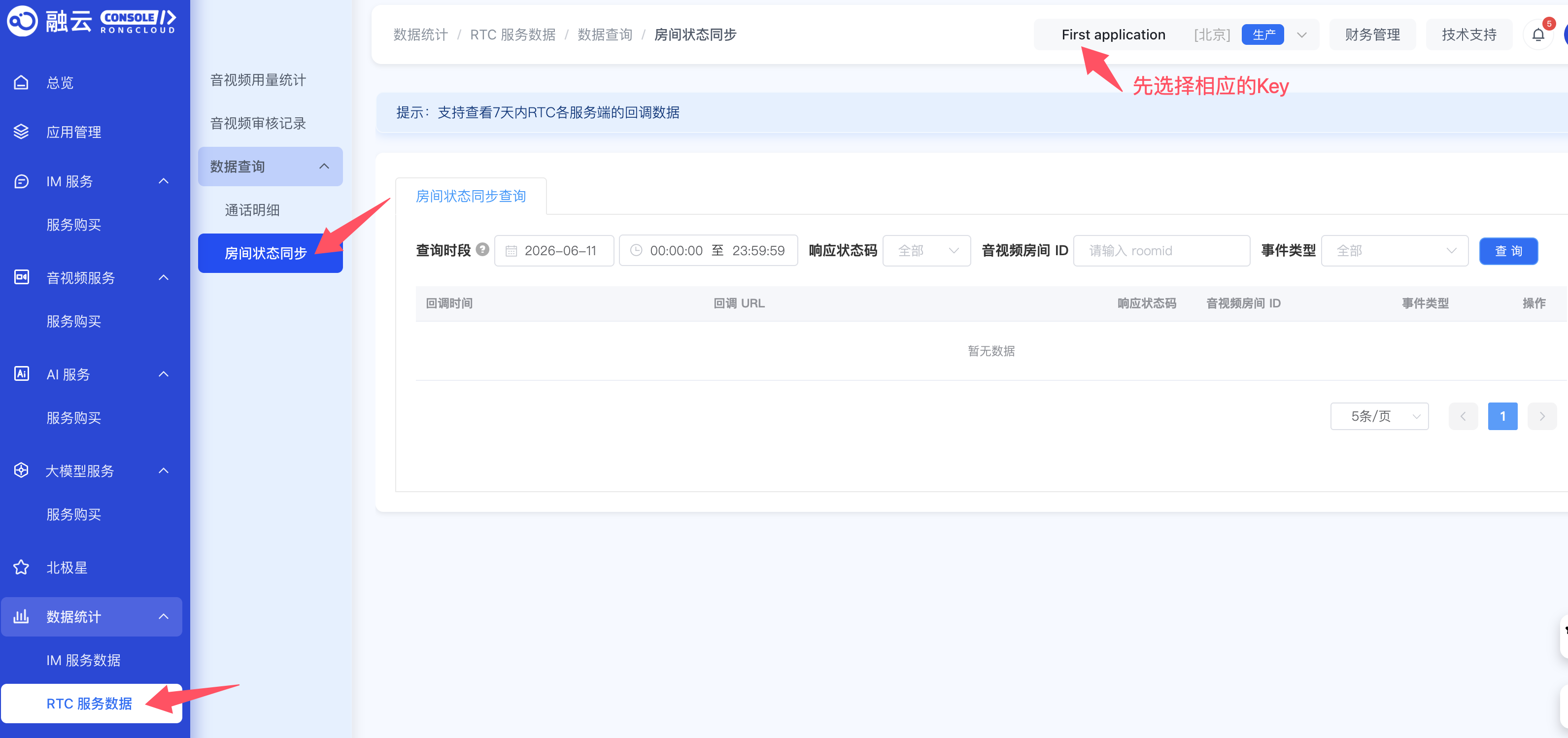Open IM 服务数据 in sidebar
Screen dimensions: 1568x738
pyautogui.click(x=83, y=660)
